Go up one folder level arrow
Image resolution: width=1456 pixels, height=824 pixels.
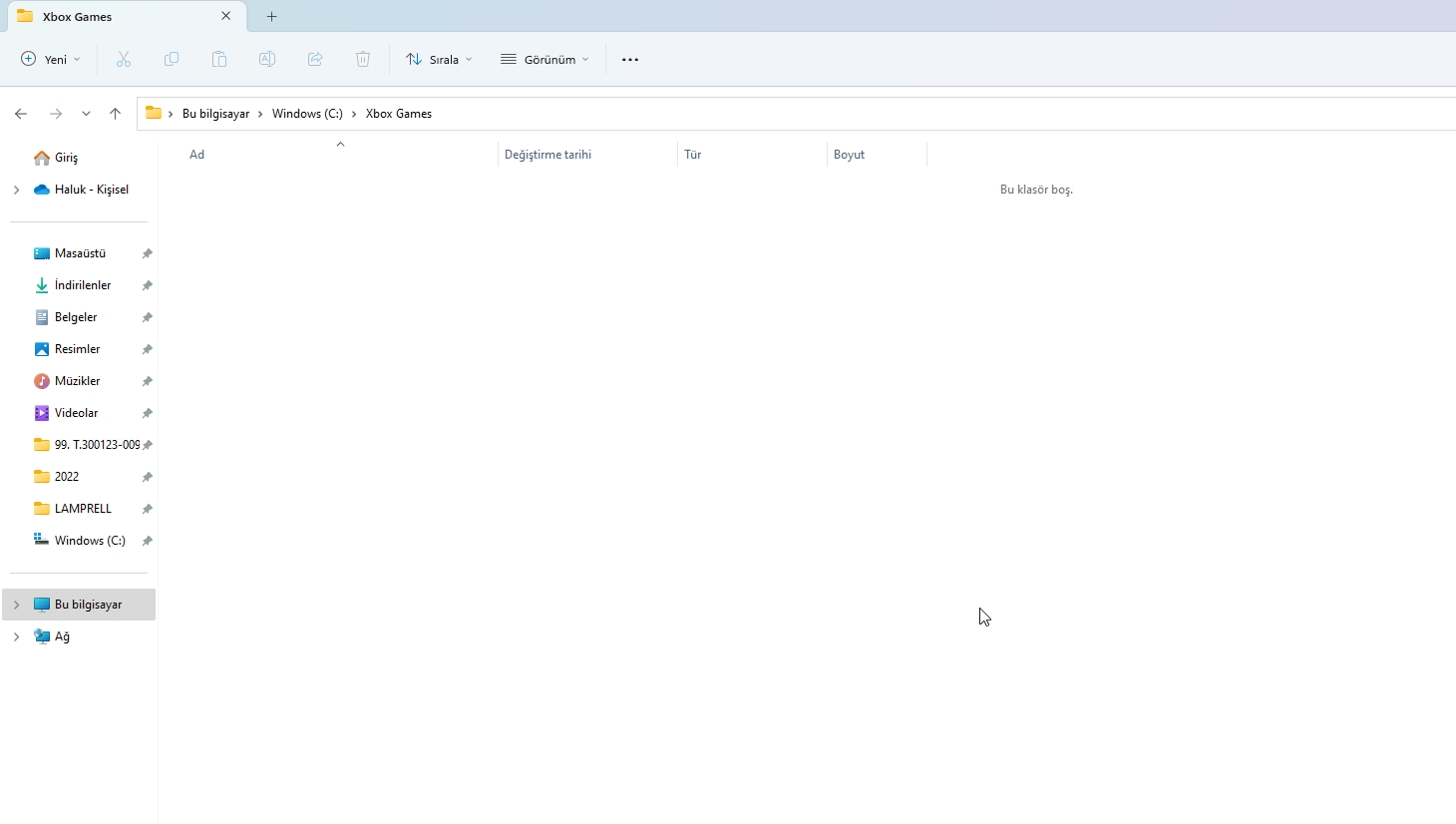pyautogui.click(x=116, y=114)
